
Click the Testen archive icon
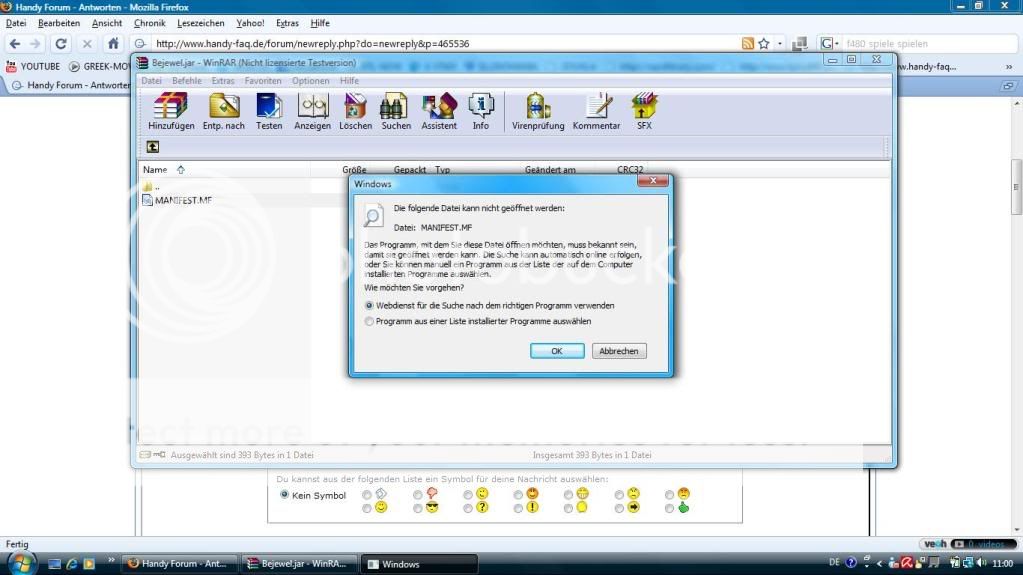(269, 106)
